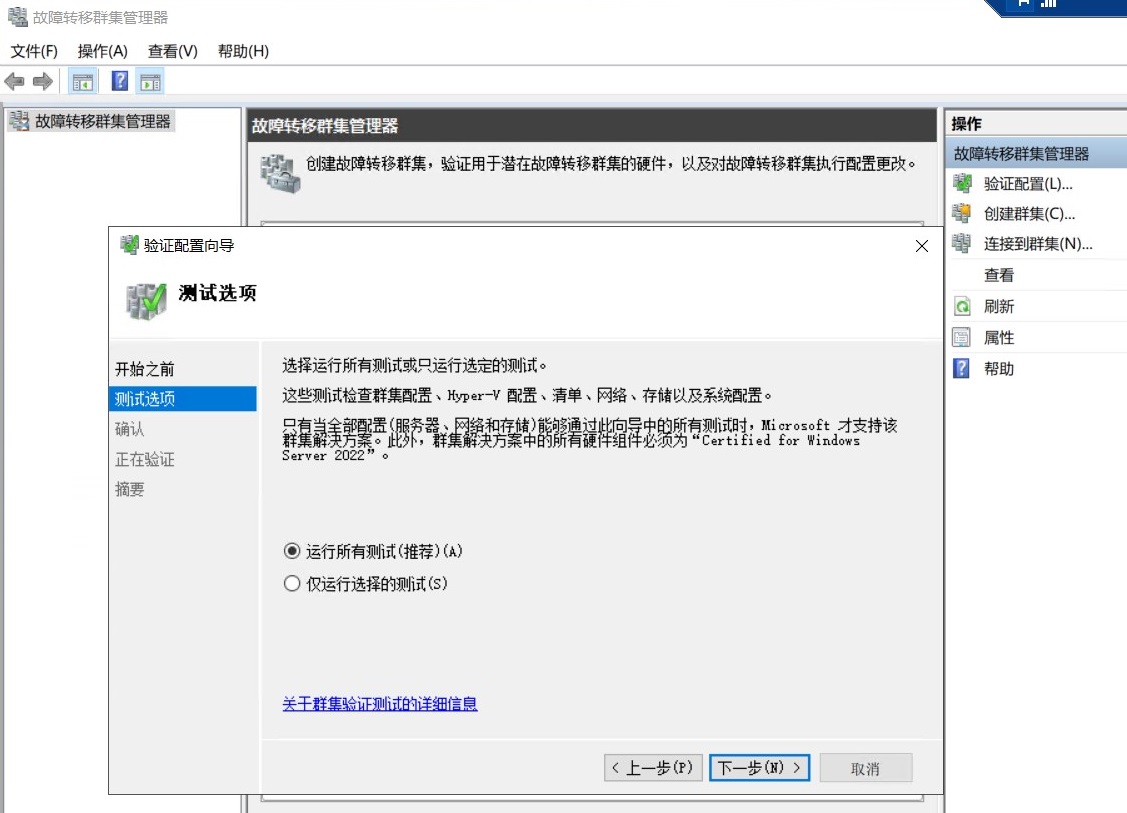Click the toolbox cluster icon in the center pane
The height and width of the screenshot is (813, 1127).
(280, 173)
